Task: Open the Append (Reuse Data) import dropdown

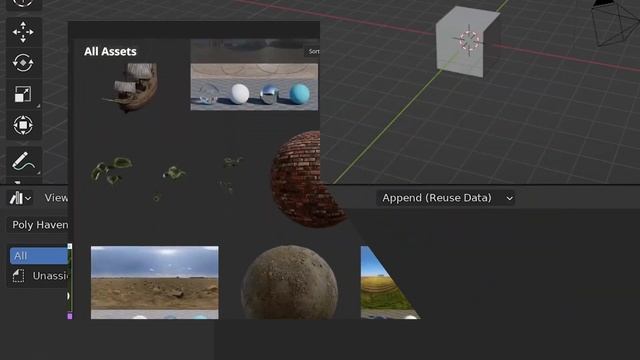Action: tap(446, 198)
